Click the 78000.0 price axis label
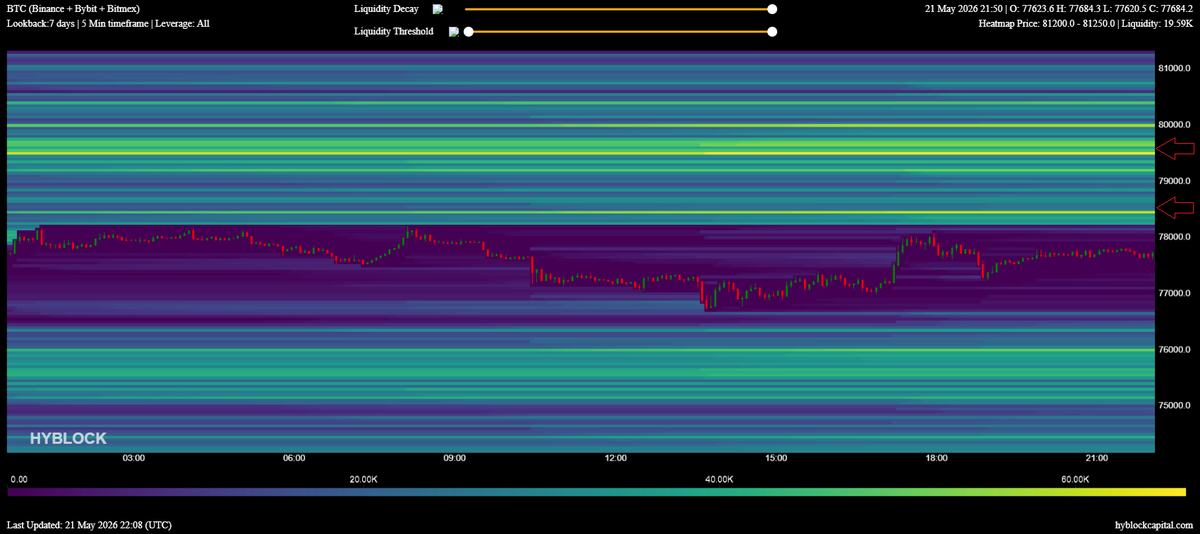Image resolution: width=1200 pixels, height=534 pixels. [1176, 237]
